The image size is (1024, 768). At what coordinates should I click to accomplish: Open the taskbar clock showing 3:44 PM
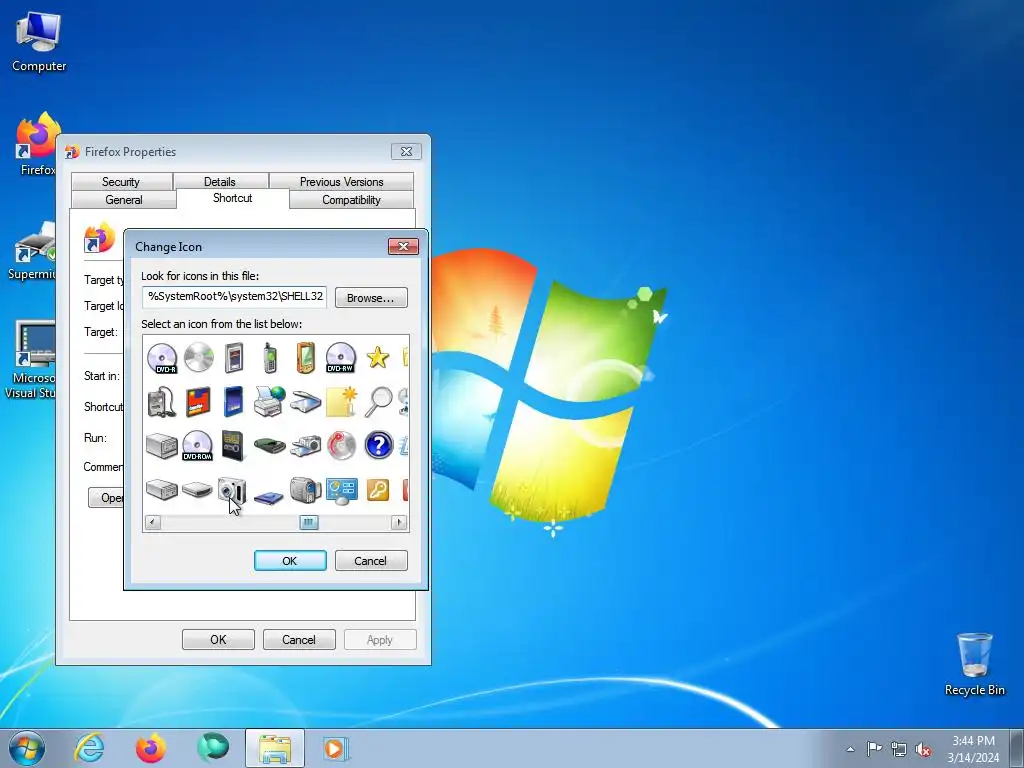pyautogui.click(x=973, y=749)
